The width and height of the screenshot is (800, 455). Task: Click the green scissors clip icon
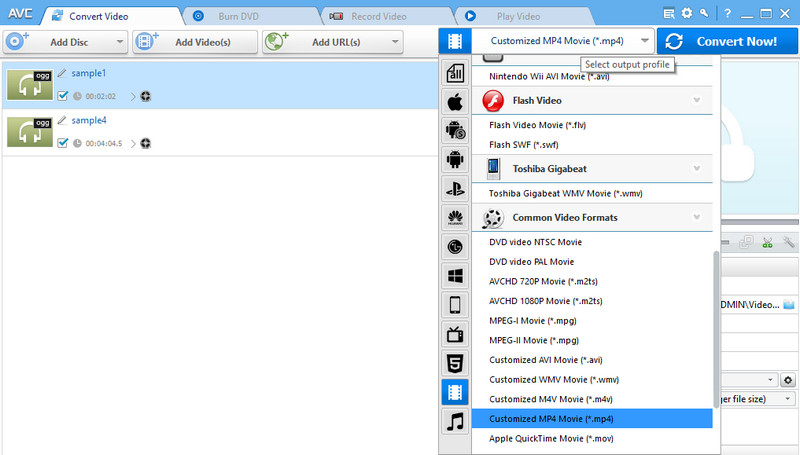pos(767,242)
